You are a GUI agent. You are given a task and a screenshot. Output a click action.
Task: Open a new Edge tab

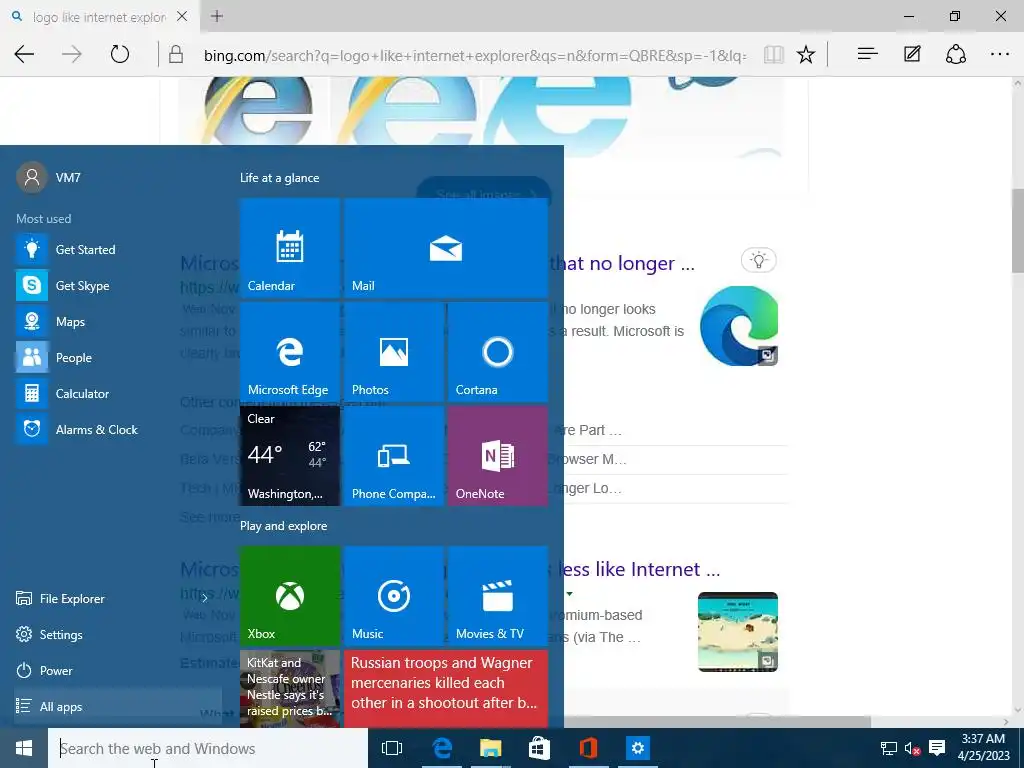pos(217,16)
